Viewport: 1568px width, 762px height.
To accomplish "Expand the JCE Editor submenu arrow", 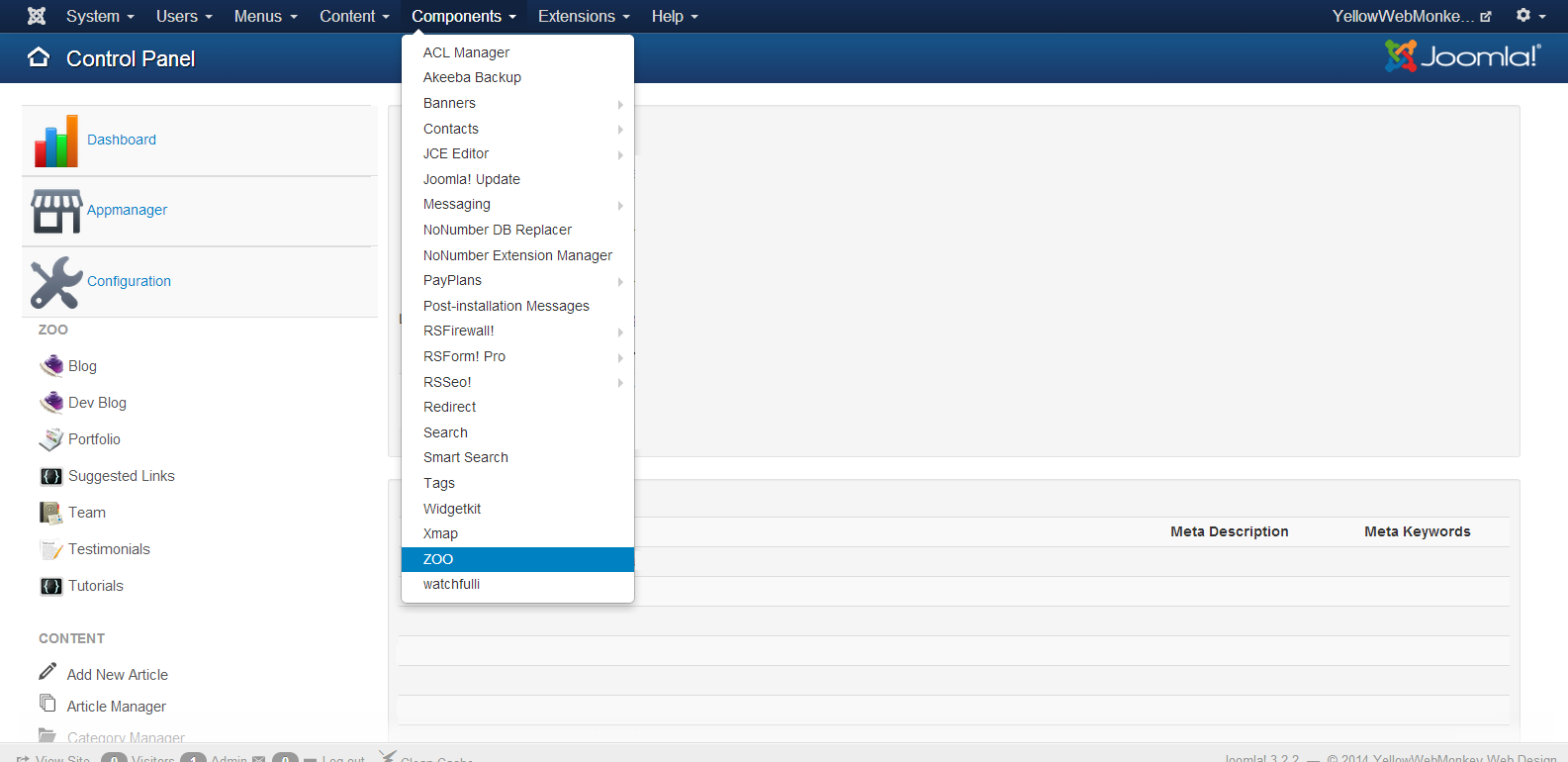I will tap(620, 154).
